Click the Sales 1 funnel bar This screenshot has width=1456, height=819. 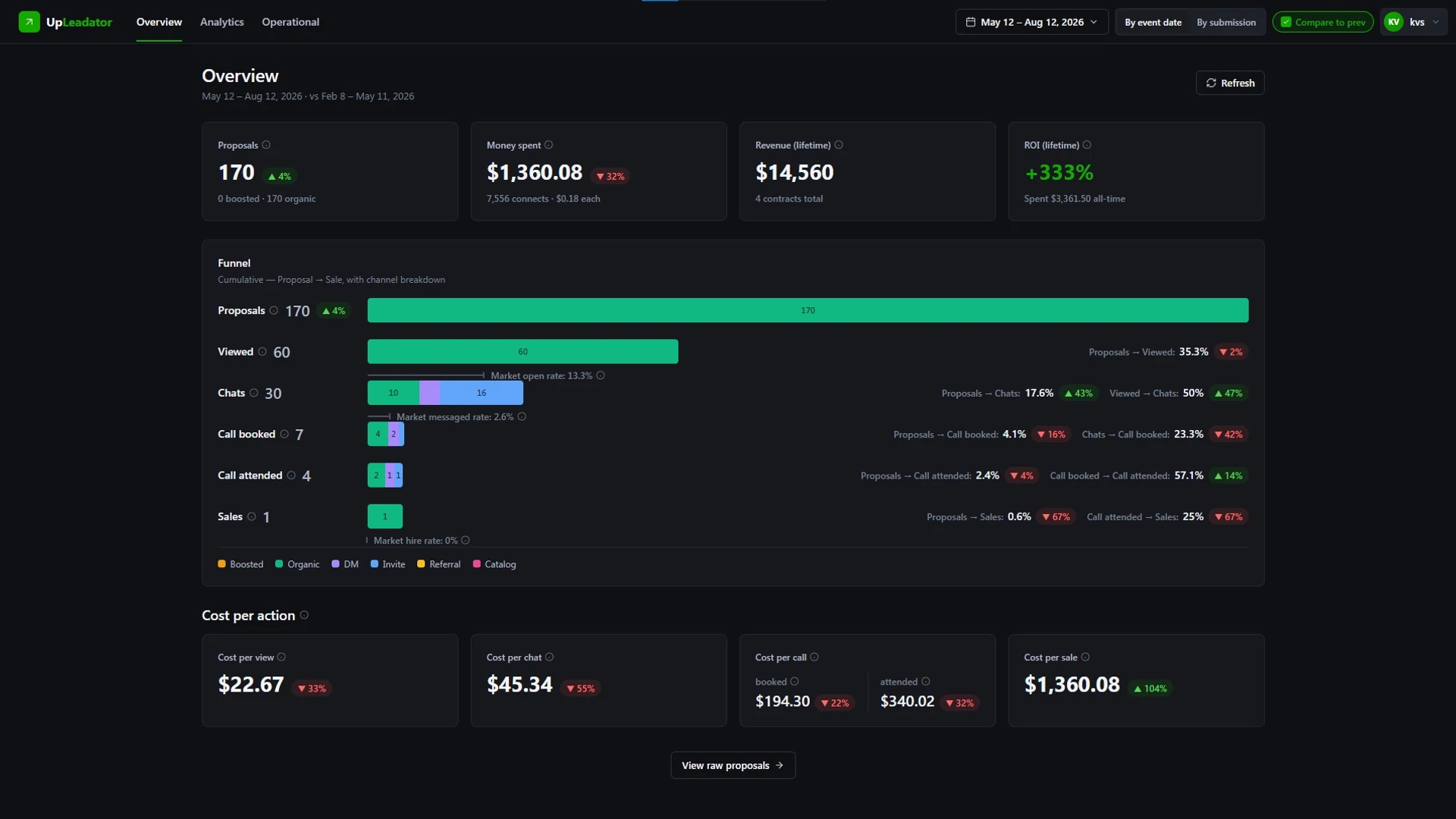click(385, 516)
